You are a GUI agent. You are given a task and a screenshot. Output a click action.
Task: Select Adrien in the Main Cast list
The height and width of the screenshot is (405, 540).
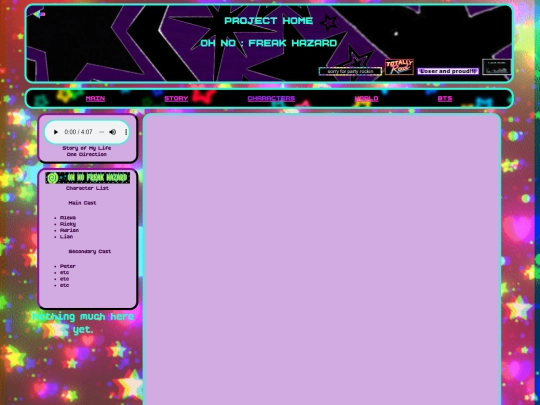[69, 230]
